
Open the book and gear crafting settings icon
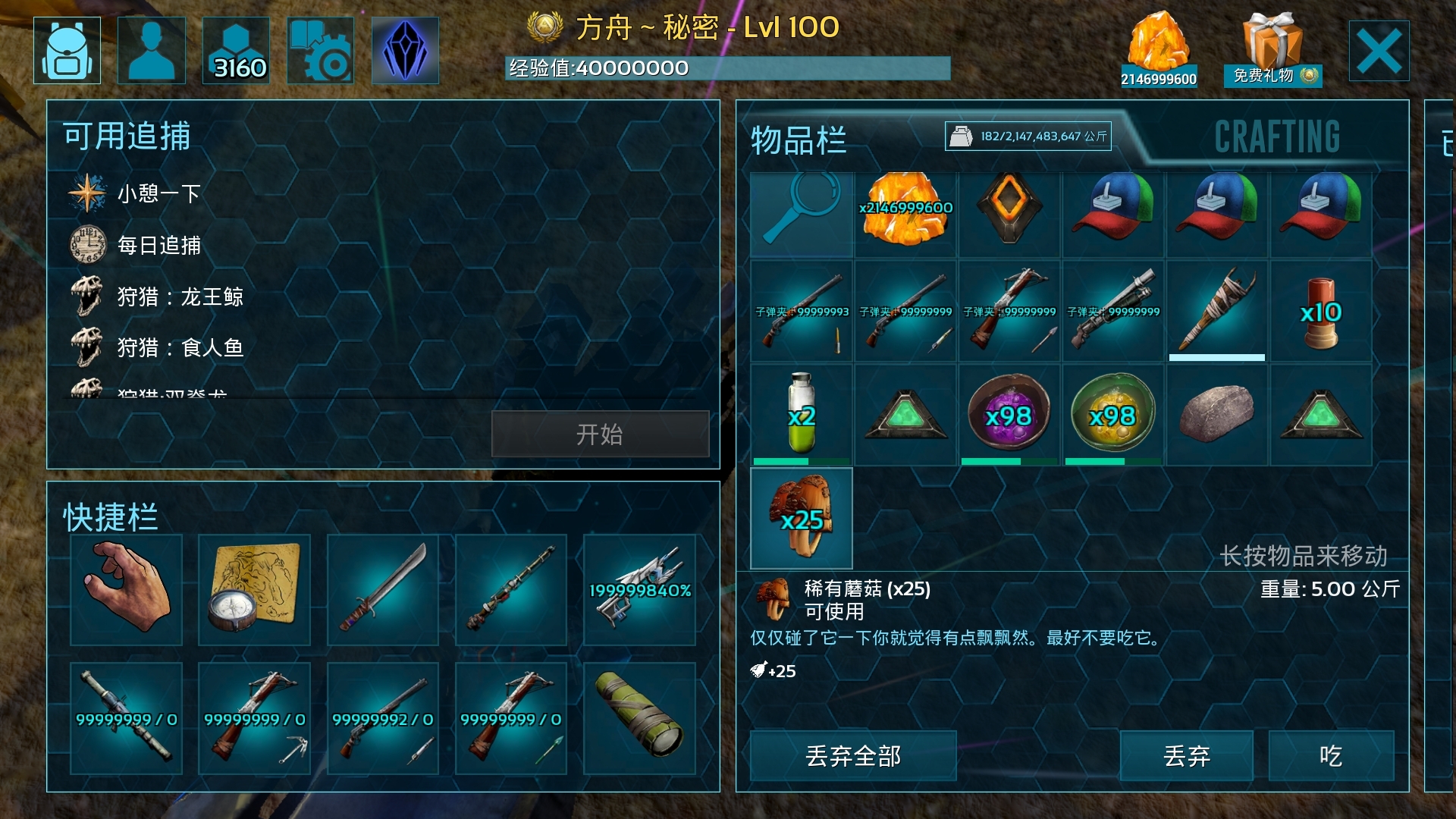[x=321, y=50]
